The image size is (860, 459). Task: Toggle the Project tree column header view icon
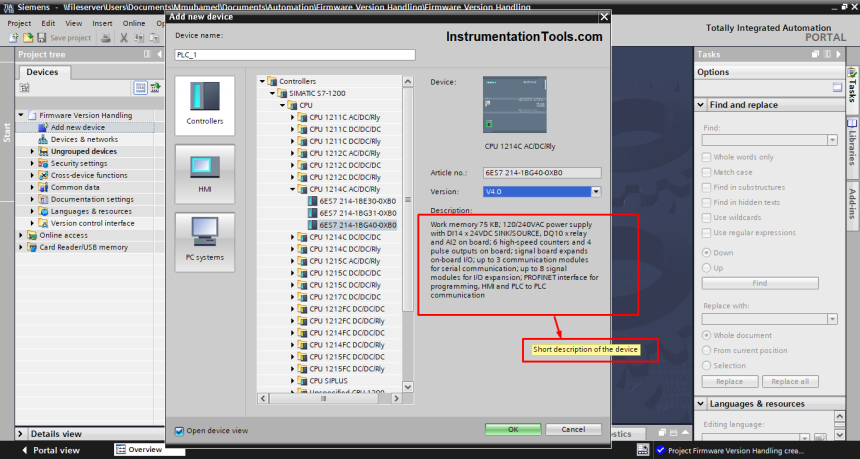140,87
